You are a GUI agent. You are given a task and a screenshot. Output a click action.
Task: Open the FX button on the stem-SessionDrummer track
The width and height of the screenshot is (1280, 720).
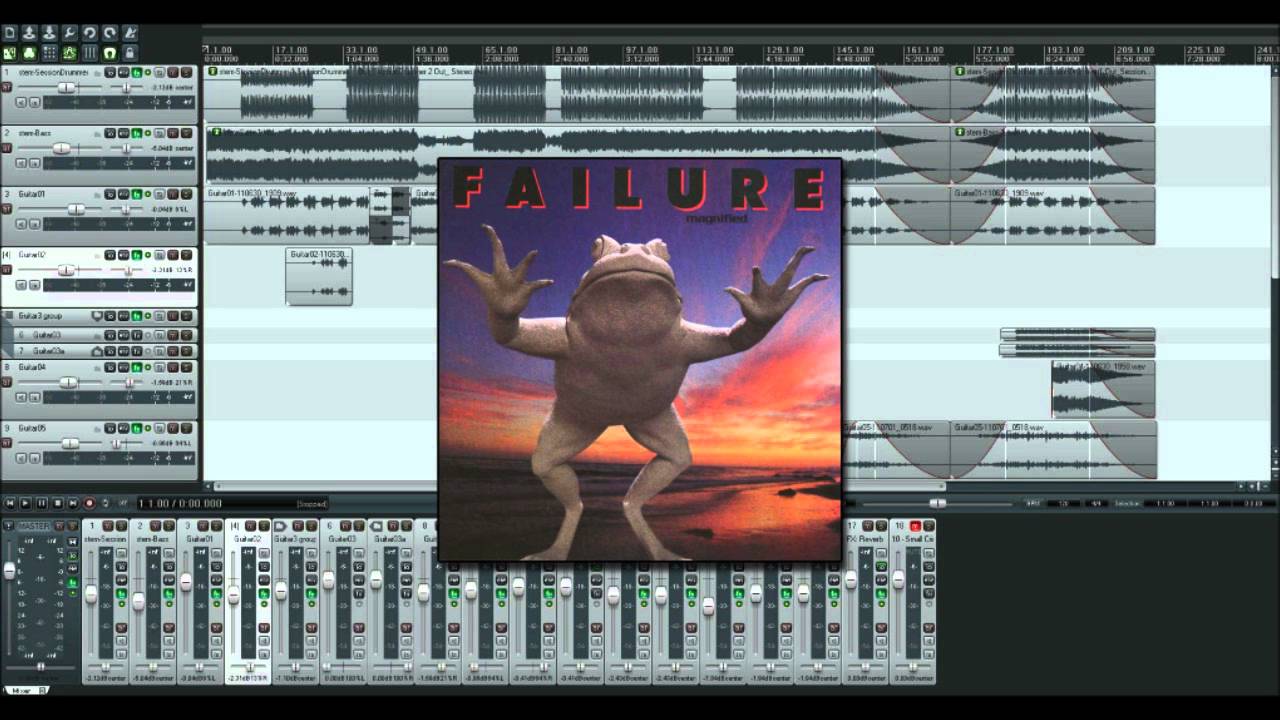[x=136, y=73]
